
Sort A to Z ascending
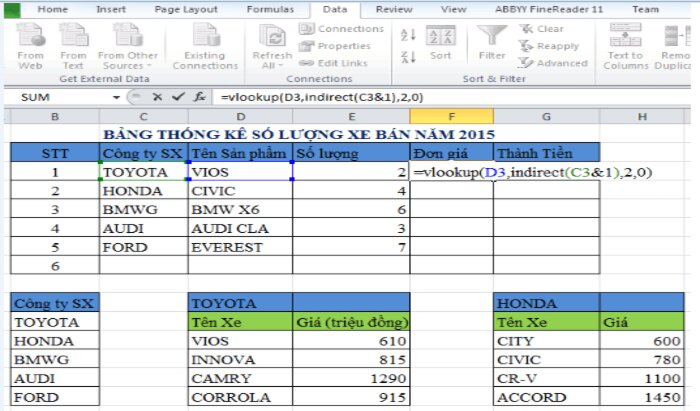point(408,34)
